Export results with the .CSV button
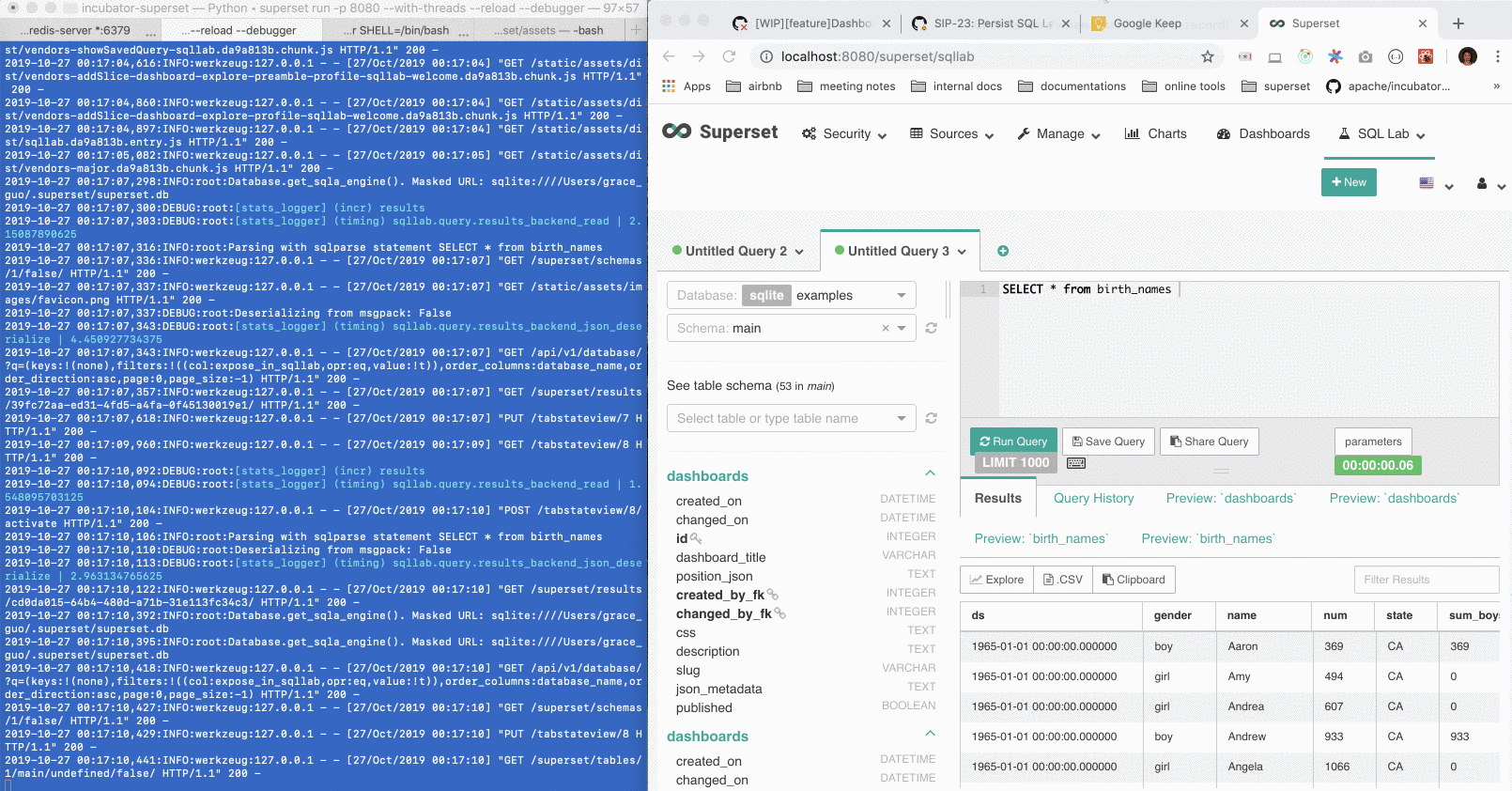This screenshot has height=791, width=1512. (x=1063, y=580)
